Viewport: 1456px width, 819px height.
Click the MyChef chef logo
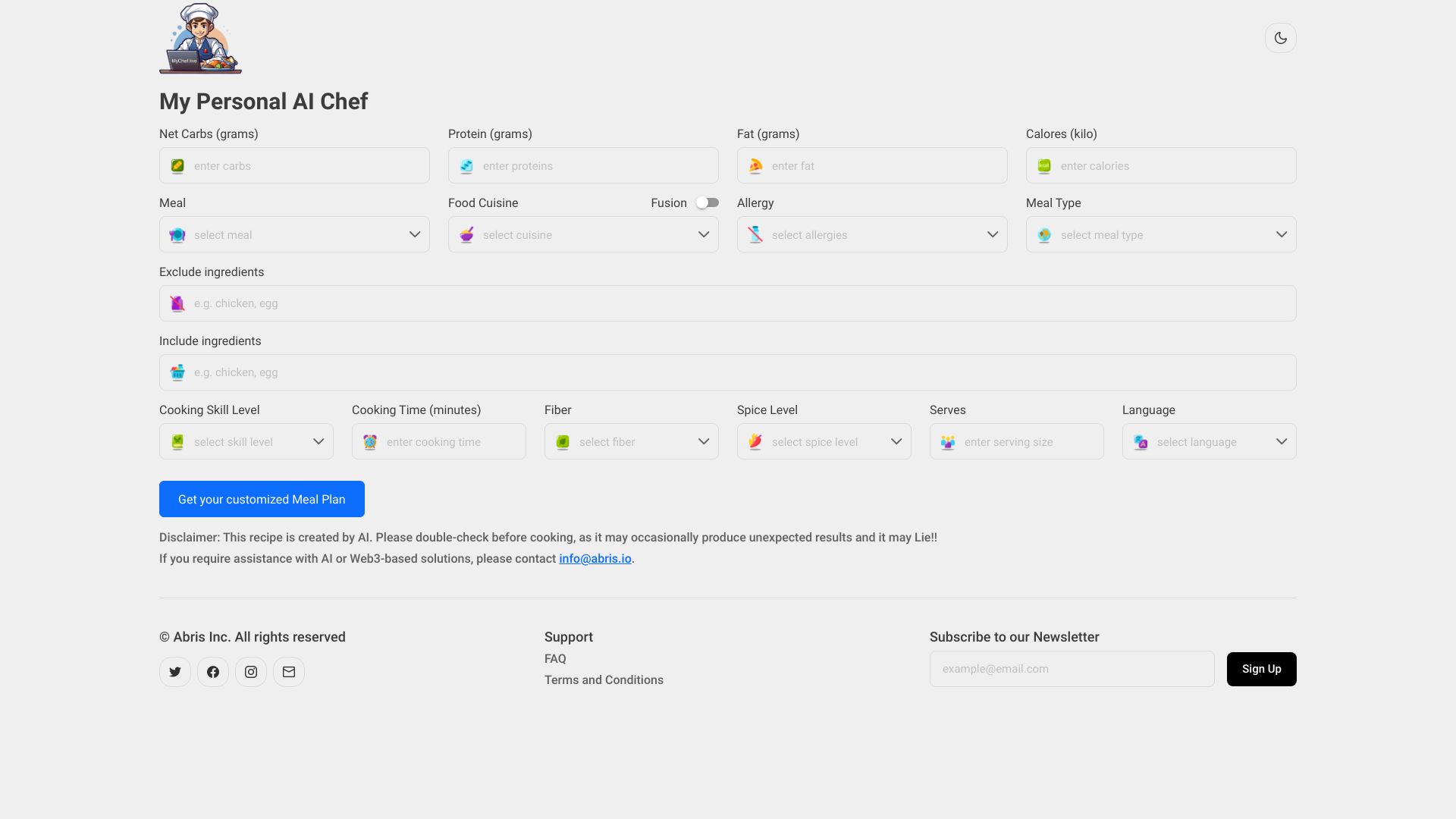point(200,38)
